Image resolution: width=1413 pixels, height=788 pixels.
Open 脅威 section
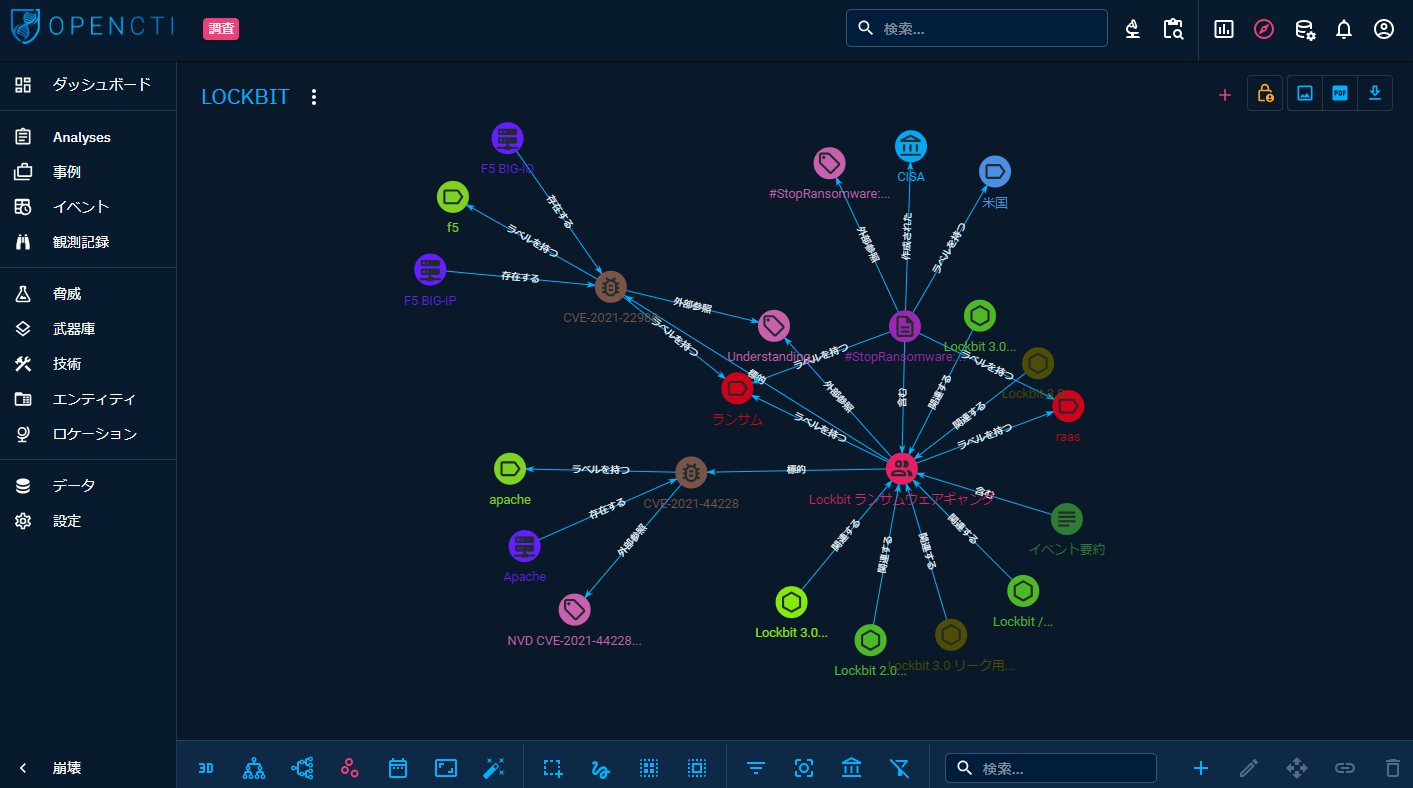(x=88, y=294)
